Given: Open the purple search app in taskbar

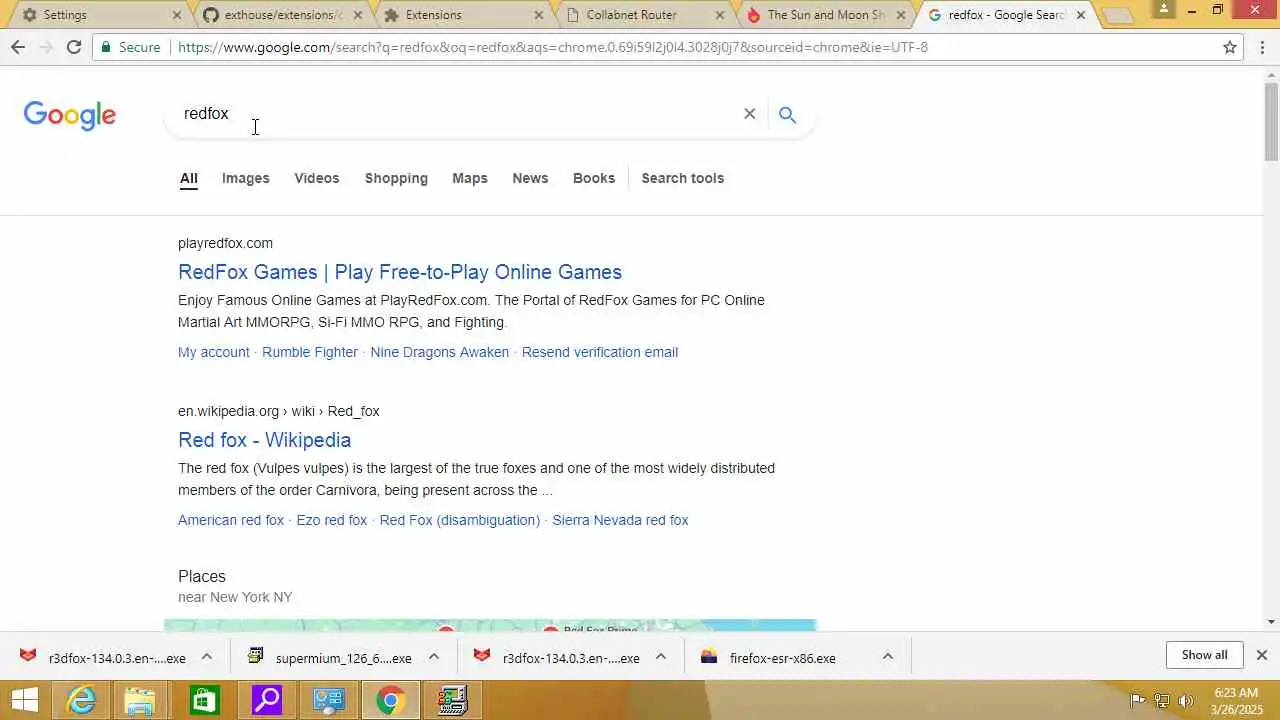Looking at the screenshot, I should (x=266, y=700).
